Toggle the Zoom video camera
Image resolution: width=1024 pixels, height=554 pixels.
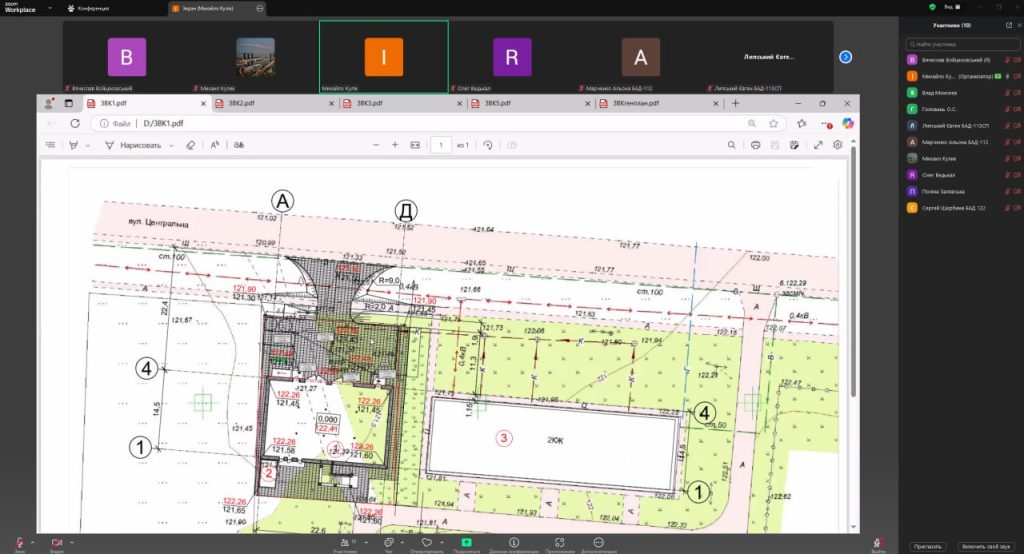click(57, 542)
